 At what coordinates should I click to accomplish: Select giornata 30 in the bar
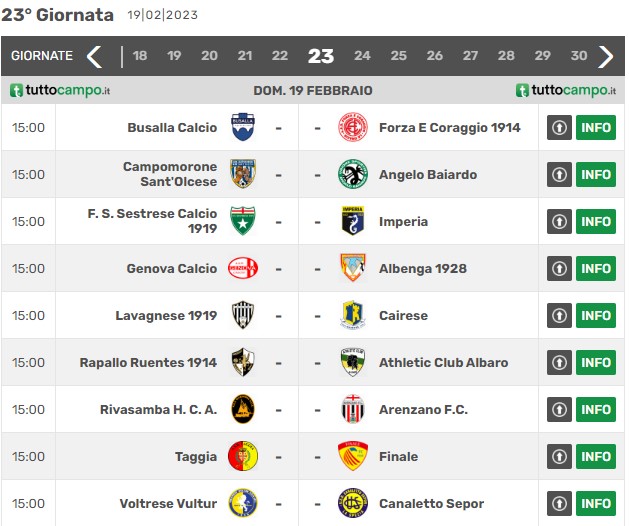(578, 55)
